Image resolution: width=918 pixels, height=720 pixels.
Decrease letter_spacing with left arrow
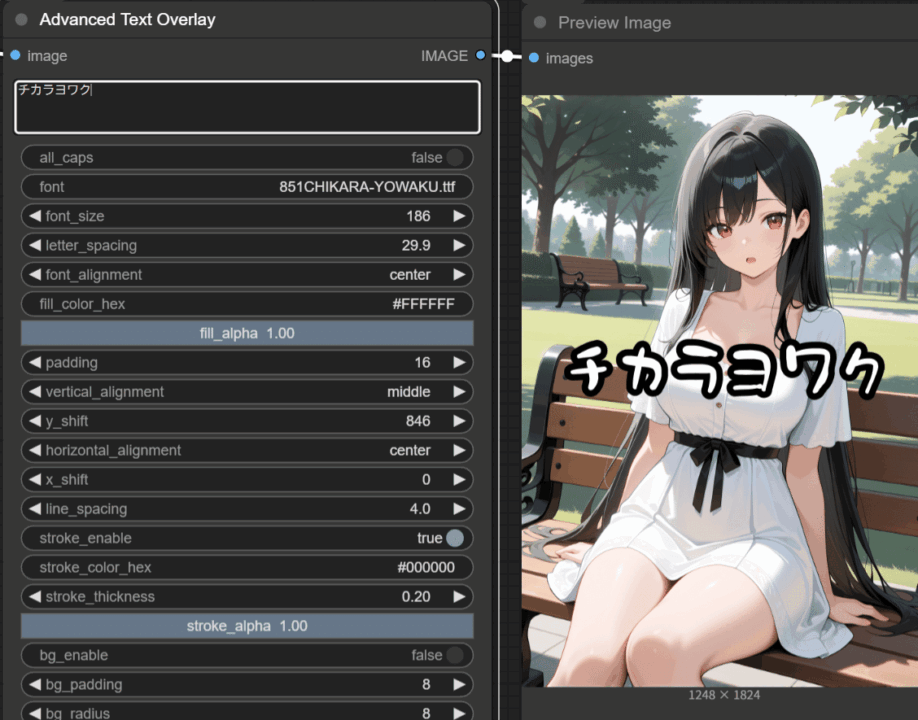[35, 245]
